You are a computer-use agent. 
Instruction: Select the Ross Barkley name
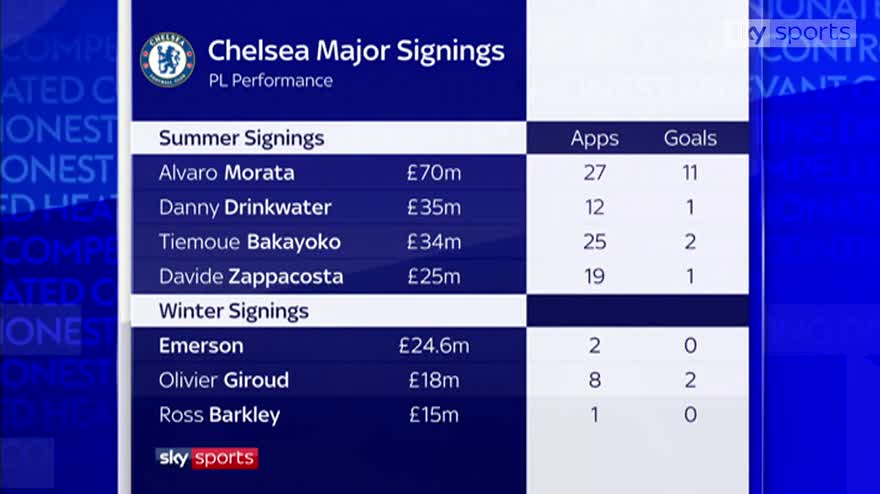click(x=219, y=415)
